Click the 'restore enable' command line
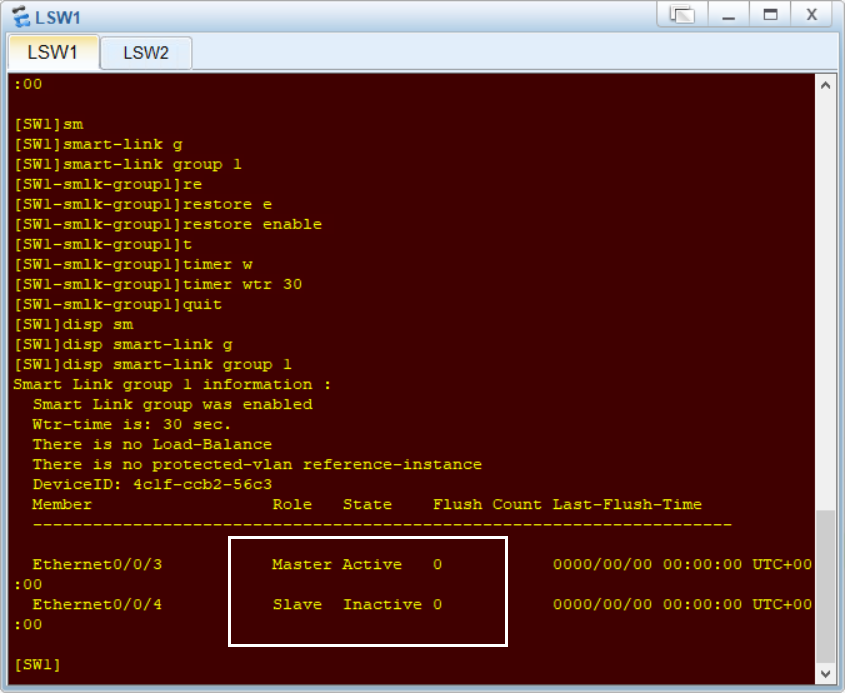Screen dimensions: 845x693 point(168,224)
